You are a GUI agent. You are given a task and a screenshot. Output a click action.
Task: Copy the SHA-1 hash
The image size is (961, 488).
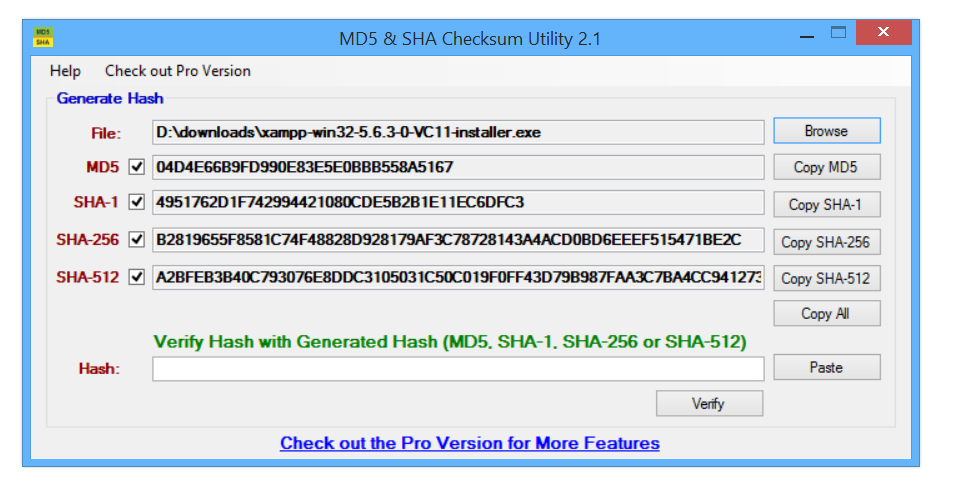[826, 204]
